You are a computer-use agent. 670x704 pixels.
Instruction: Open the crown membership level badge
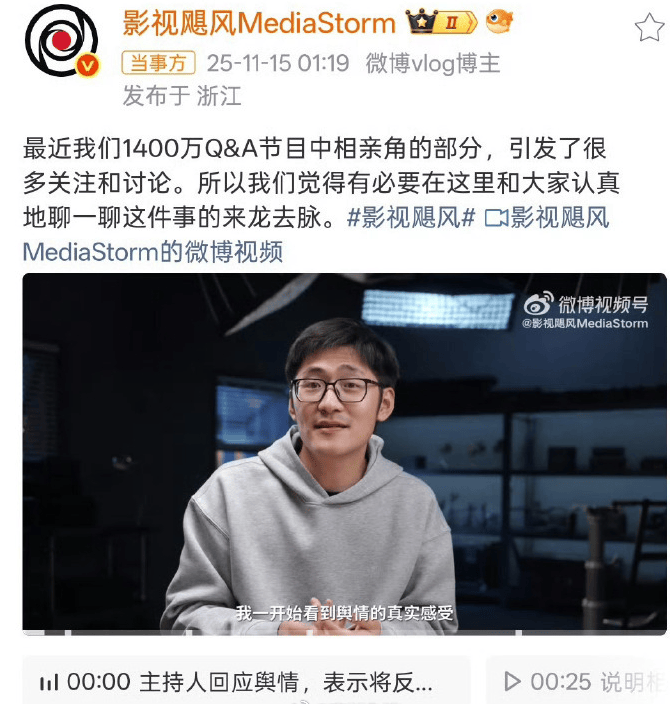click(x=441, y=22)
